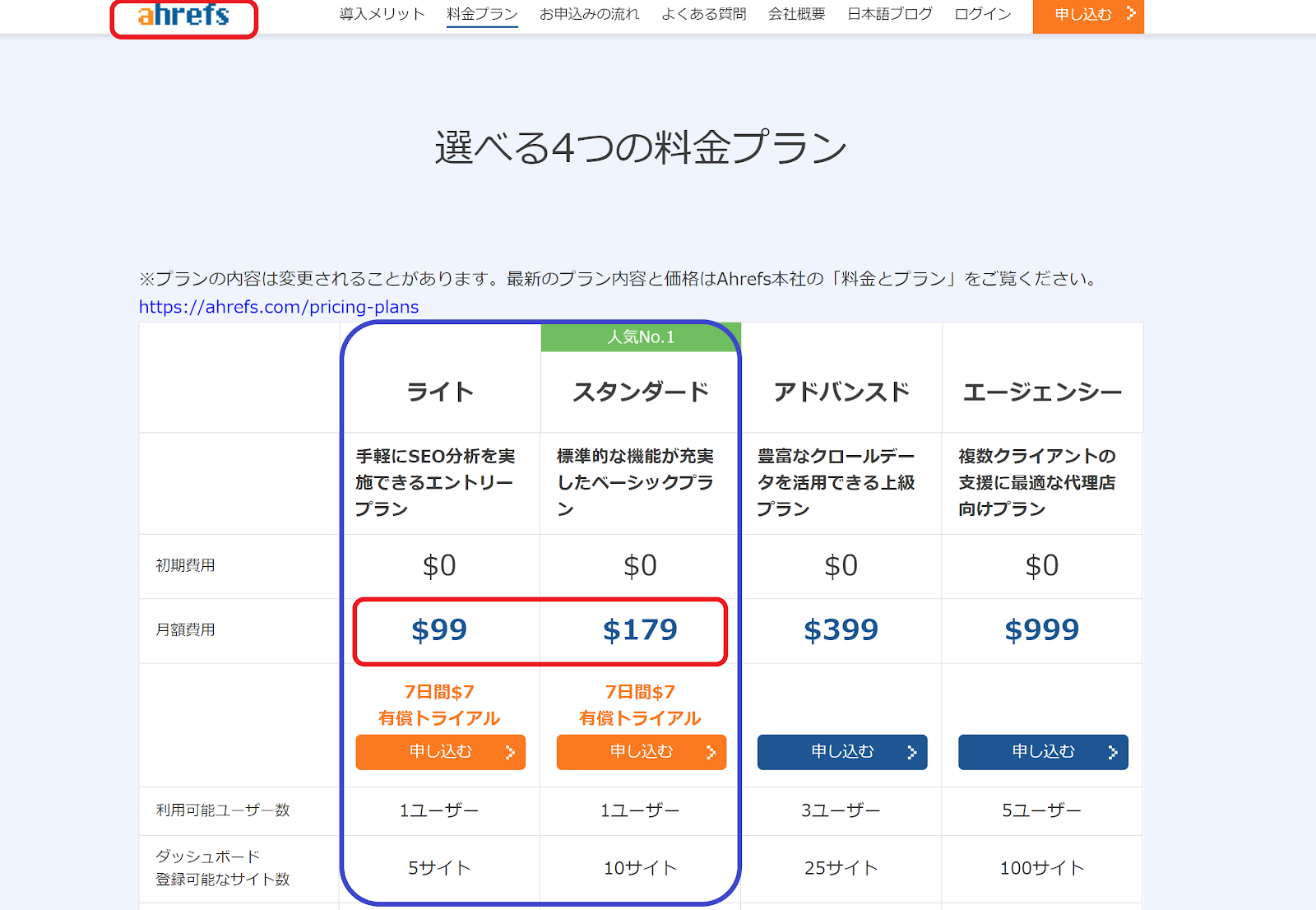This screenshot has height=910, width=1316.
Task: Click the 人気No.1 green badge
Action: click(641, 337)
